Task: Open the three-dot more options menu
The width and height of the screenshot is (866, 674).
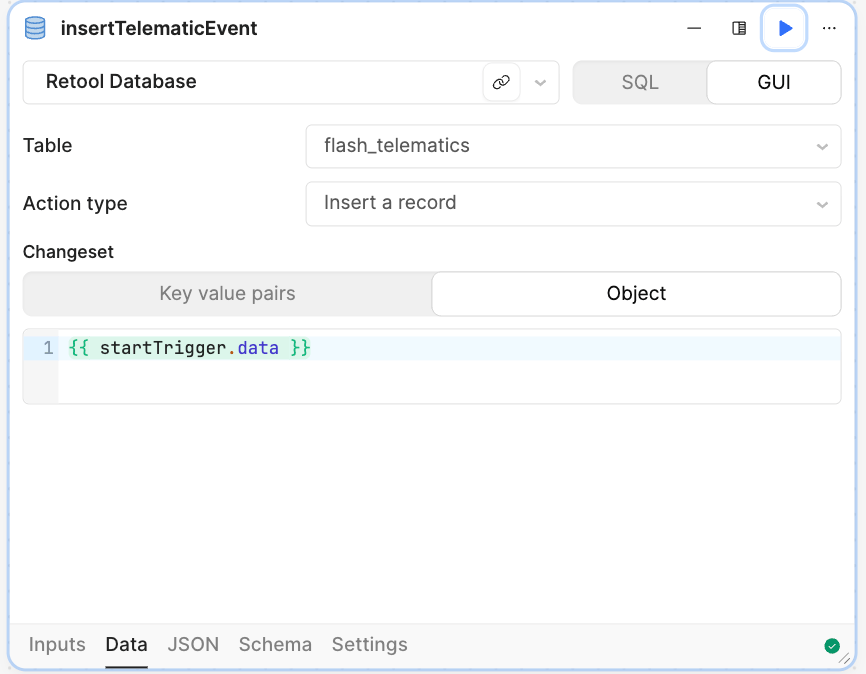Action: 829,29
